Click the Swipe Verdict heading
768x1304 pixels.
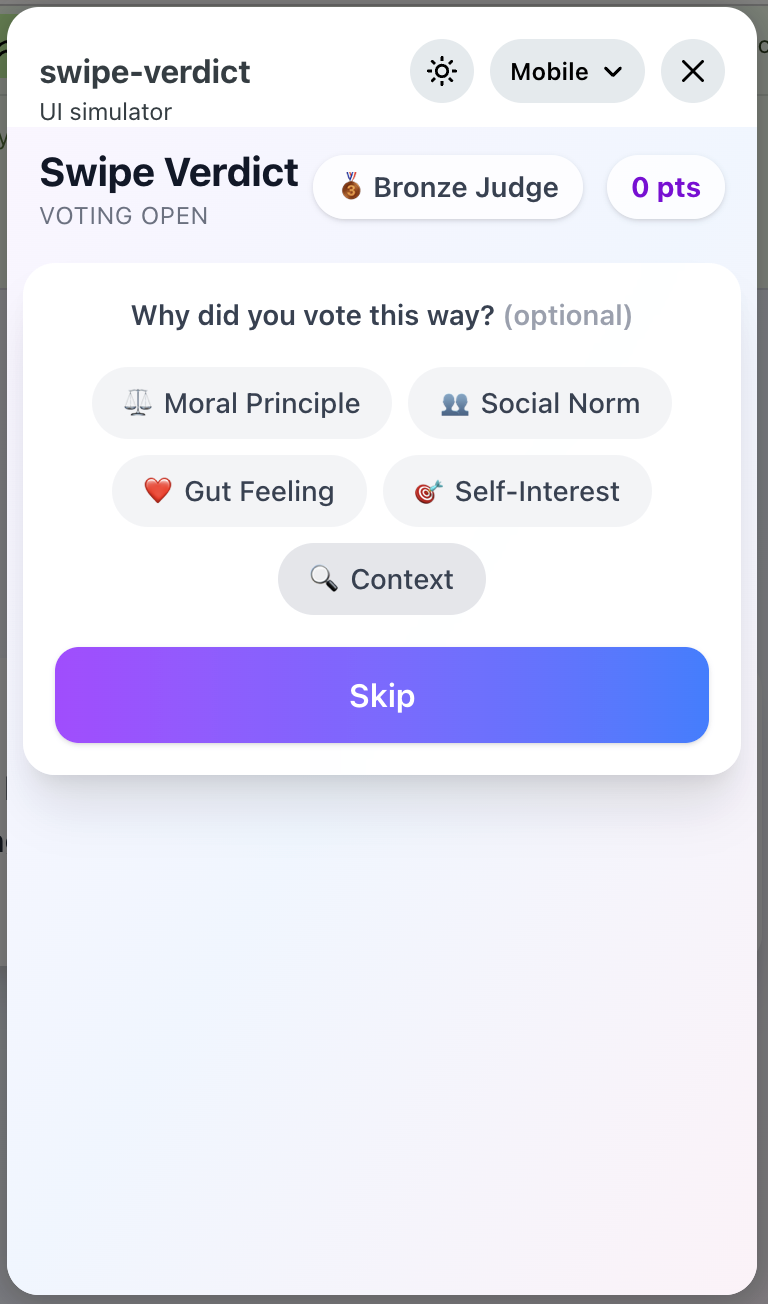169,173
